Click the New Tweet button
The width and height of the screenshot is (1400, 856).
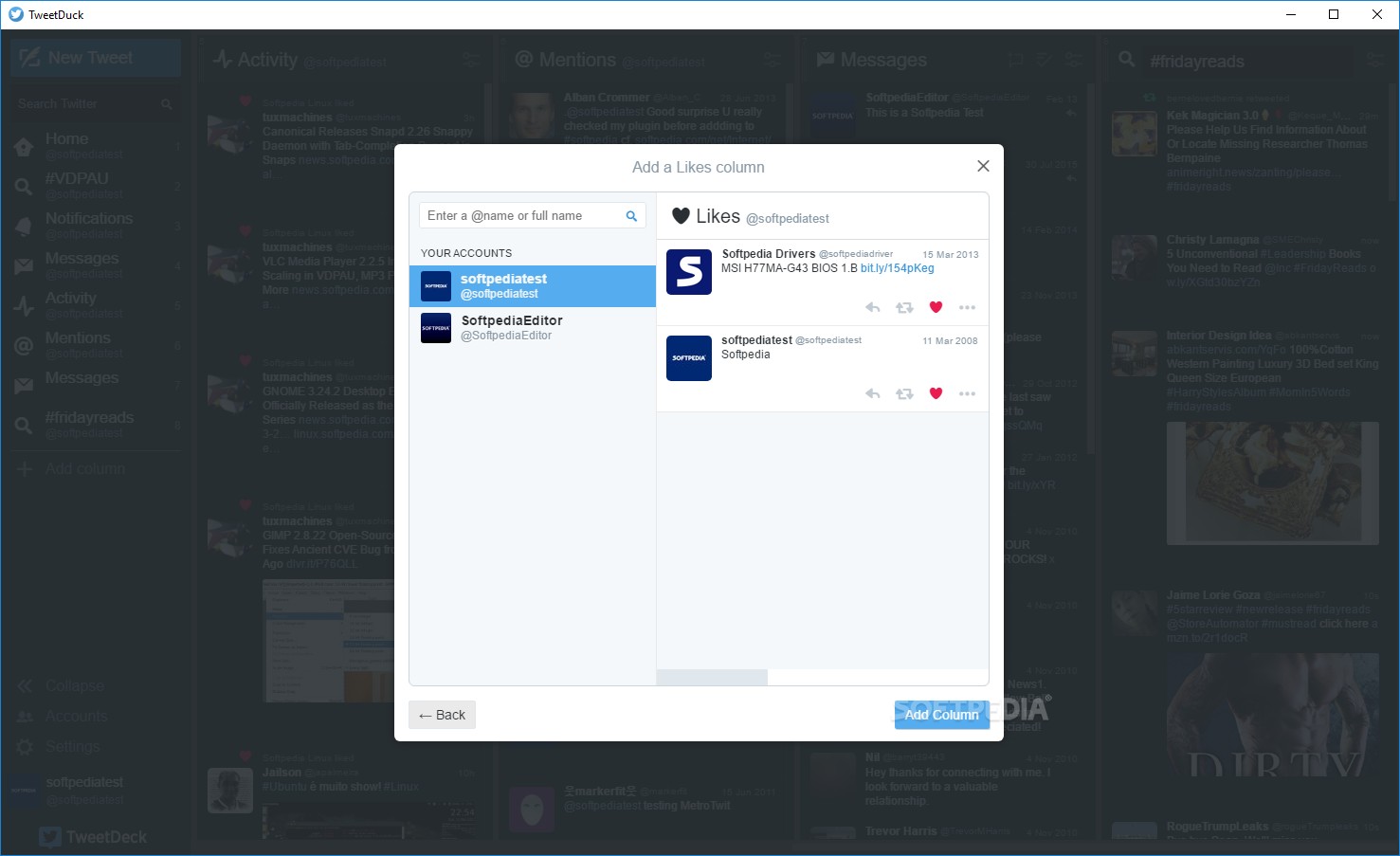tap(95, 58)
